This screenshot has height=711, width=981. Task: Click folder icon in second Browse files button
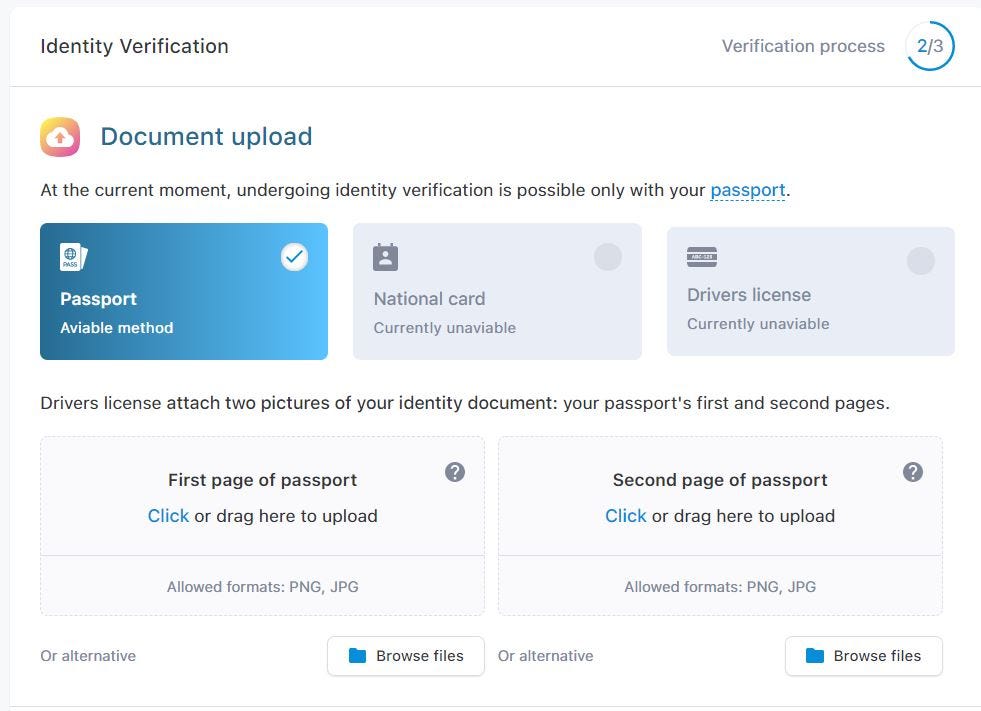pos(815,655)
